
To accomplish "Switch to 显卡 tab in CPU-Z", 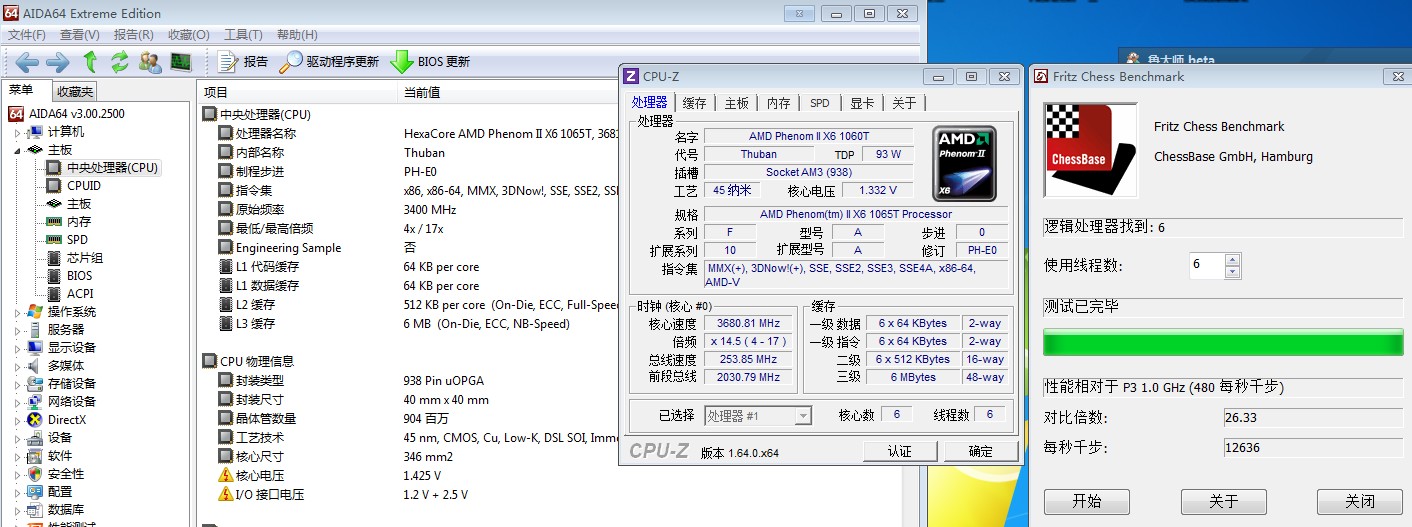I will (x=862, y=103).
